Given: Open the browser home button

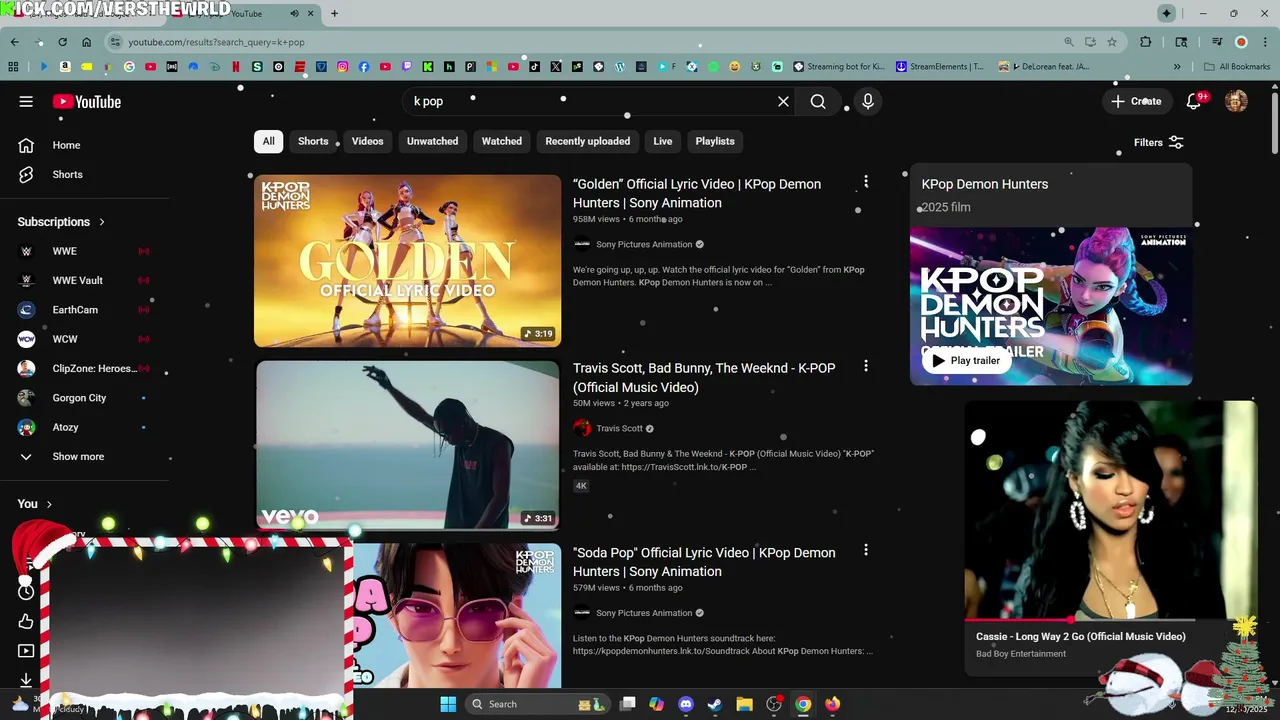Looking at the screenshot, I should (86, 42).
